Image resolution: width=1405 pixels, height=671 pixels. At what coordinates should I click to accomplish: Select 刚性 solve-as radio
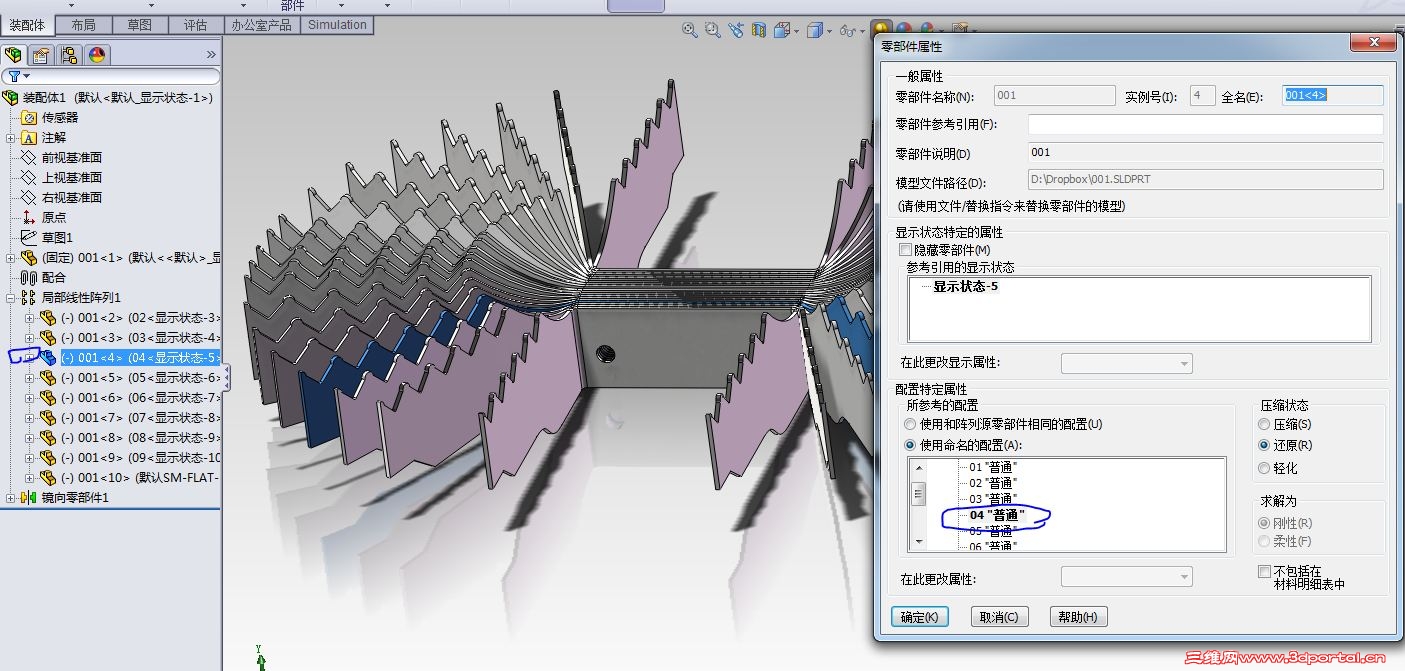(1265, 523)
